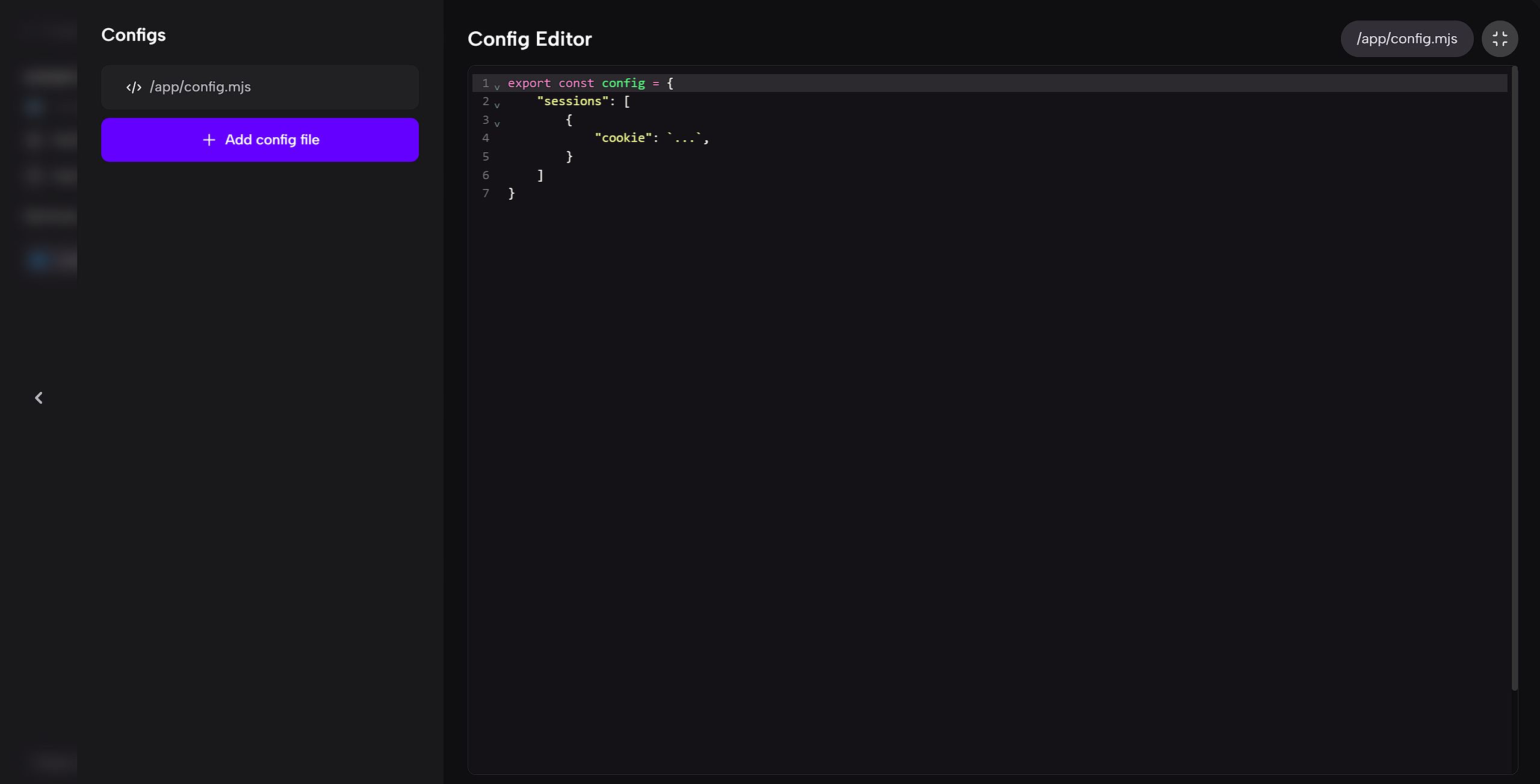Exit fullscreen using the minimize-arrows icon
Image resolution: width=1540 pixels, height=784 pixels.
(x=1499, y=39)
